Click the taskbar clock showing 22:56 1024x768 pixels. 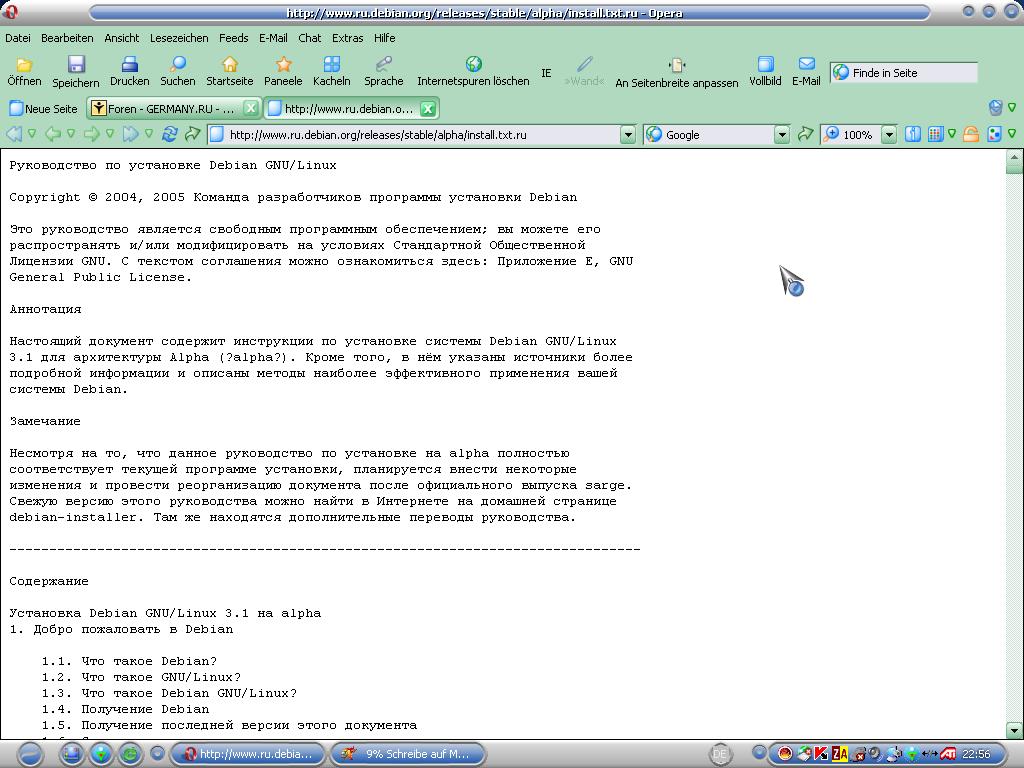(x=976, y=754)
